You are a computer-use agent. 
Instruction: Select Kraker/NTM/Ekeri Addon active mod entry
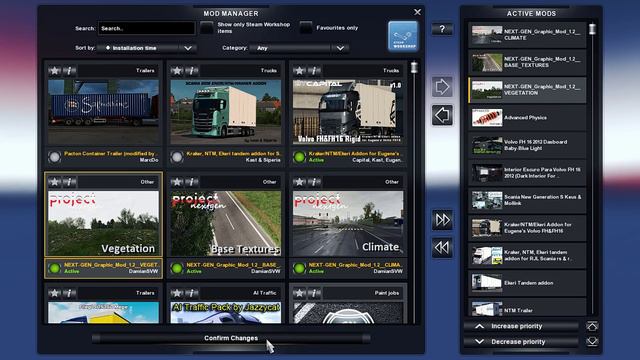tap(527, 228)
